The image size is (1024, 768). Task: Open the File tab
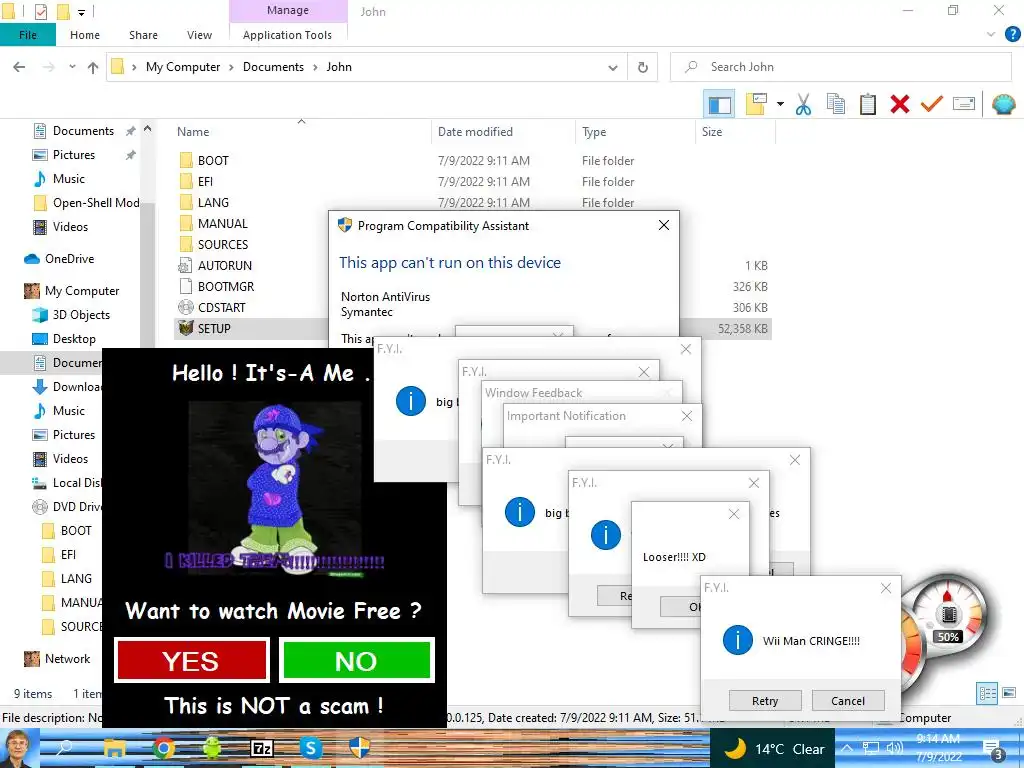(27, 35)
